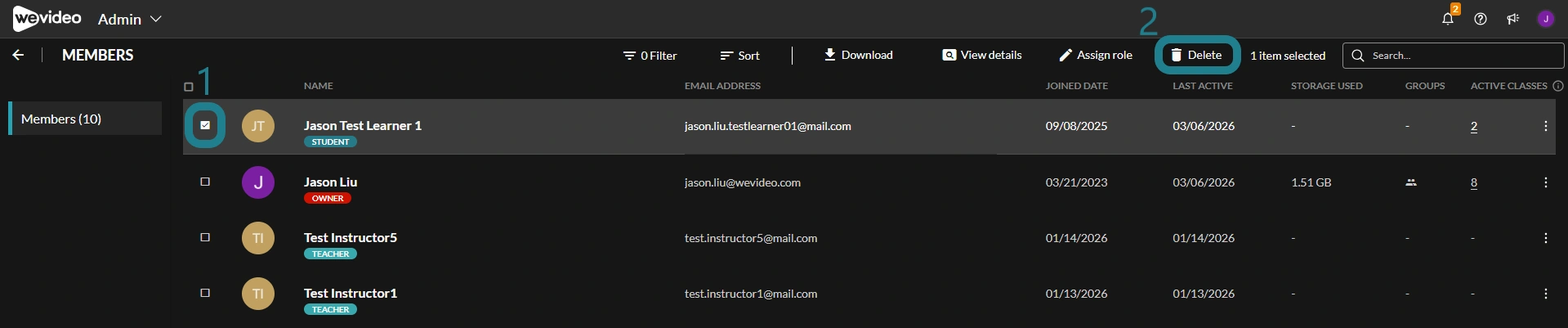This screenshot has height=328, width=1568.
Task: Click jason.liu@wevideo.com email
Action: pyautogui.click(x=743, y=182)
